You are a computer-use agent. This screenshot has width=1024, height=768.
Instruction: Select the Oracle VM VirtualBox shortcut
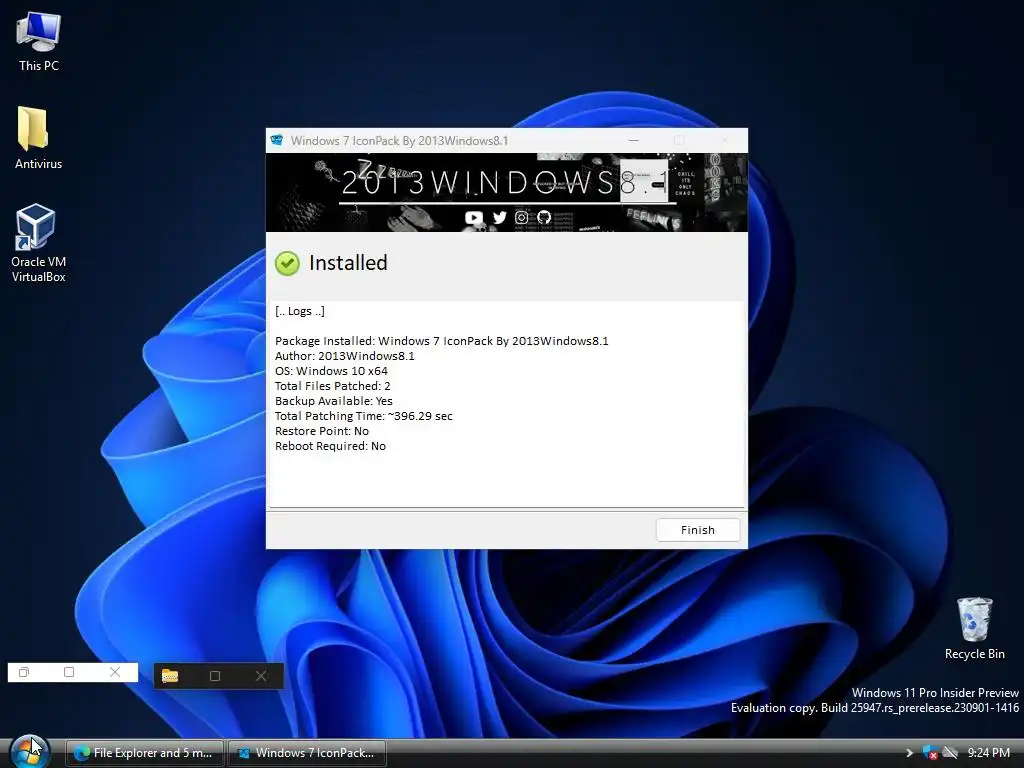pyautogui.click(x=39, y=243)
